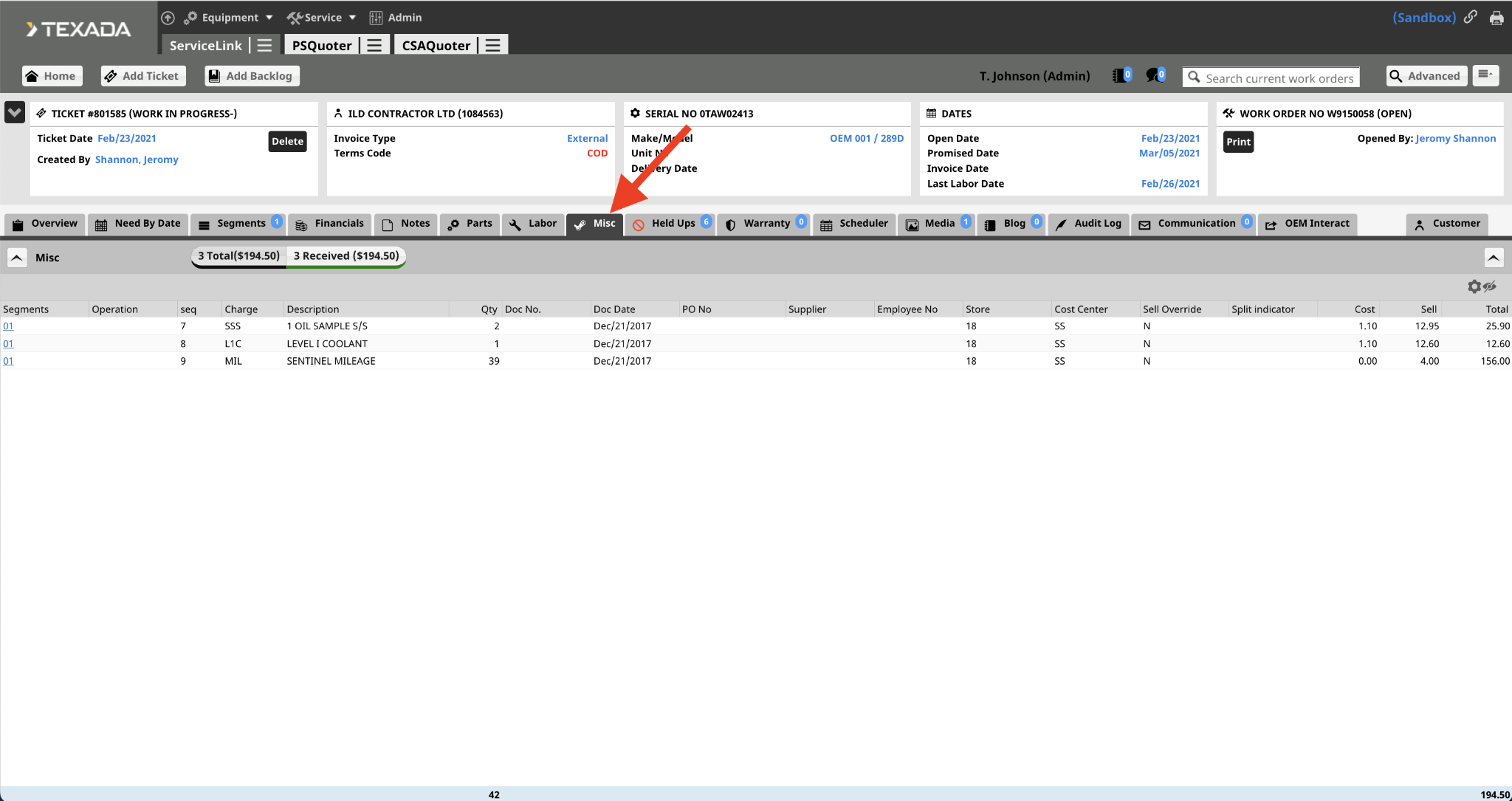Open the OEM Interact tab
Image resolution: width=1512 pixels, height=801 pixels.
[x=1307, y=224]
